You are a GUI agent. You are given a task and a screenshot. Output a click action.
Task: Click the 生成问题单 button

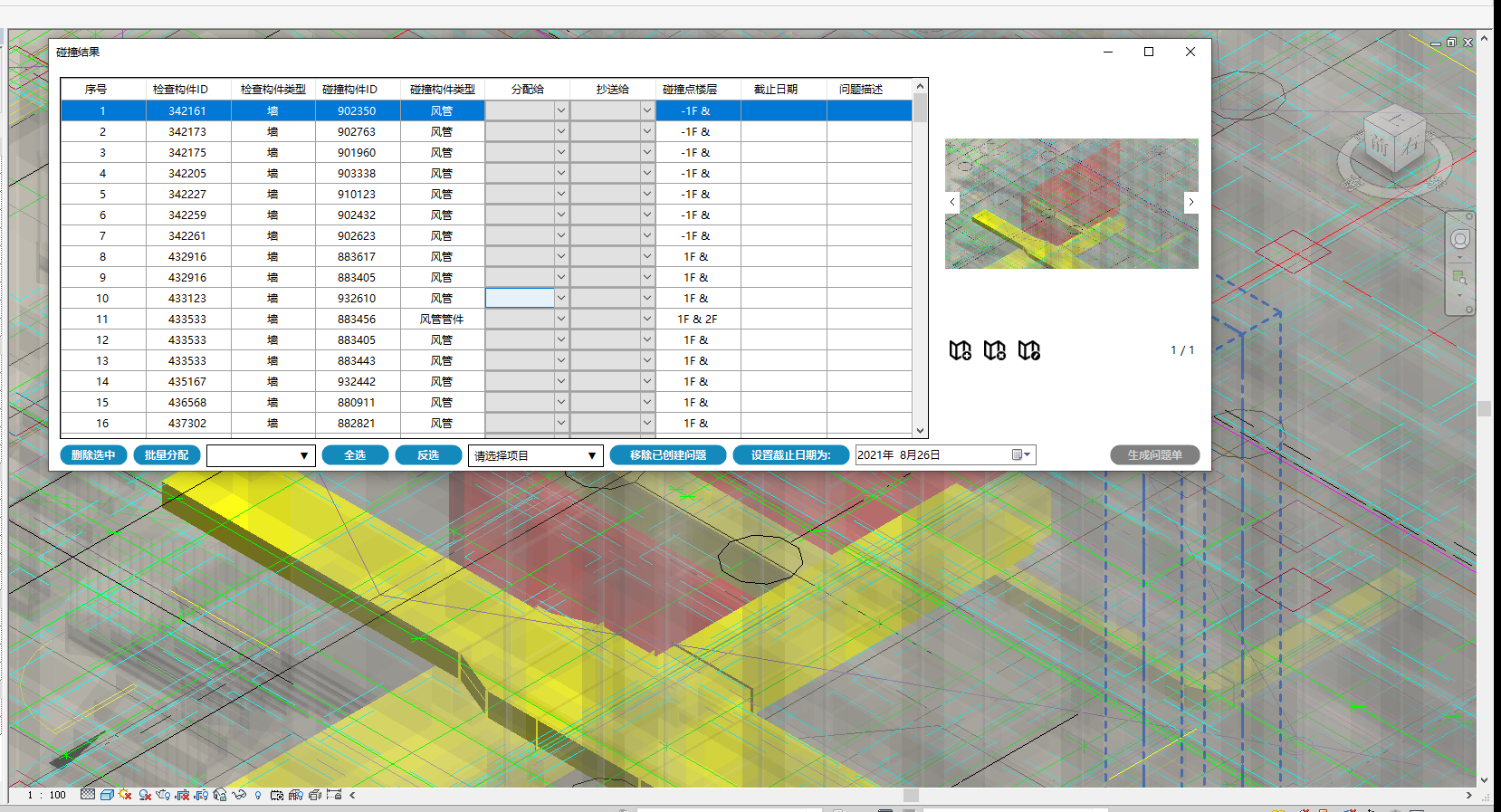tap(1155, 455)
